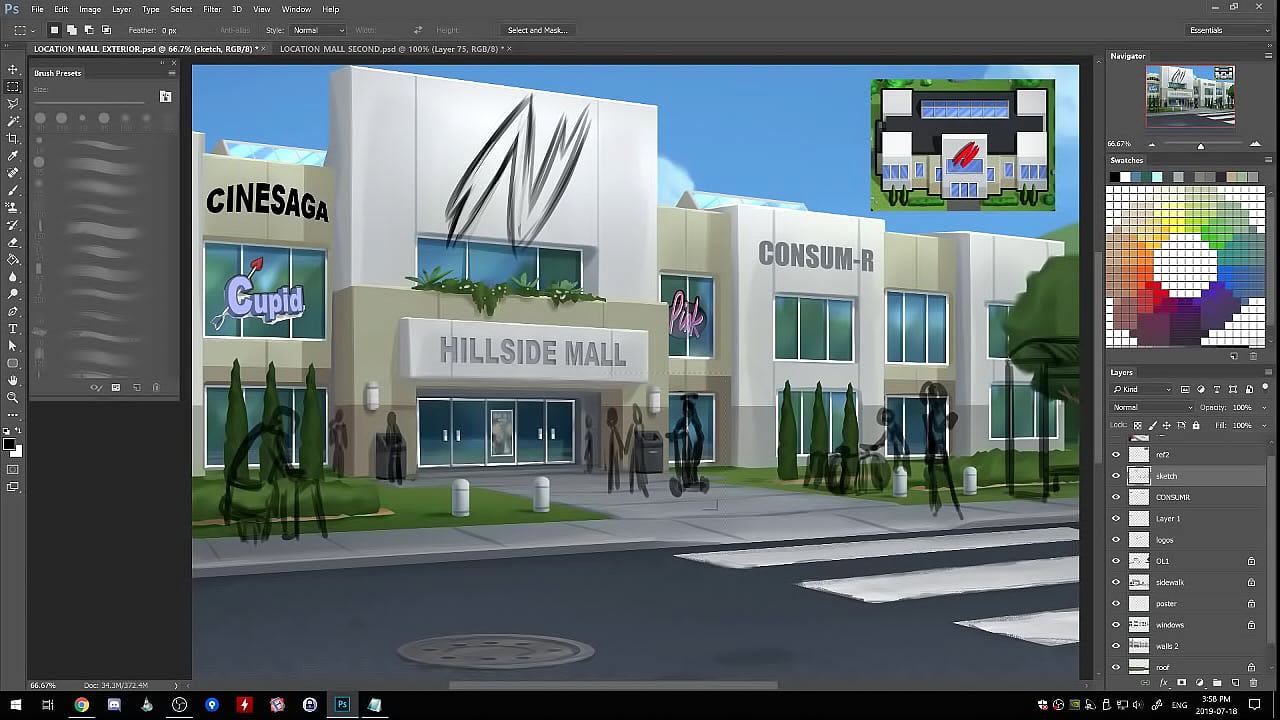
Task: Expand the Essentials workspace dropdown
Action: pyautogui.click(x=1227, y=30)
